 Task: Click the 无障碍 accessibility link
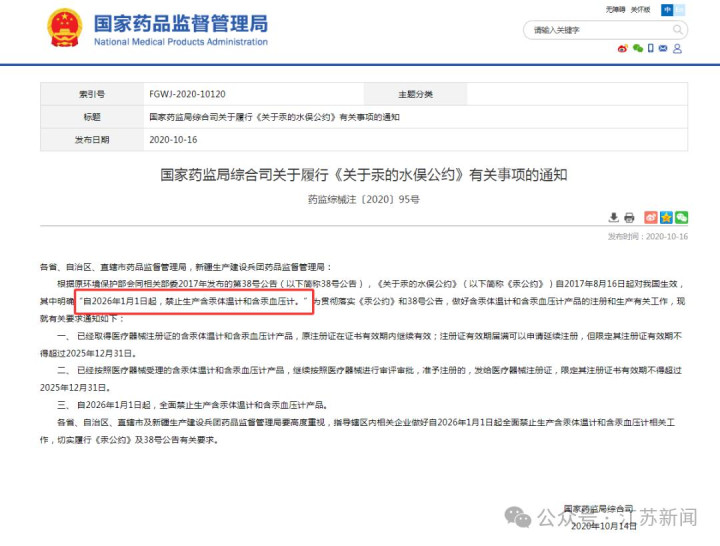pyautogui.click(x=615, y=9)
